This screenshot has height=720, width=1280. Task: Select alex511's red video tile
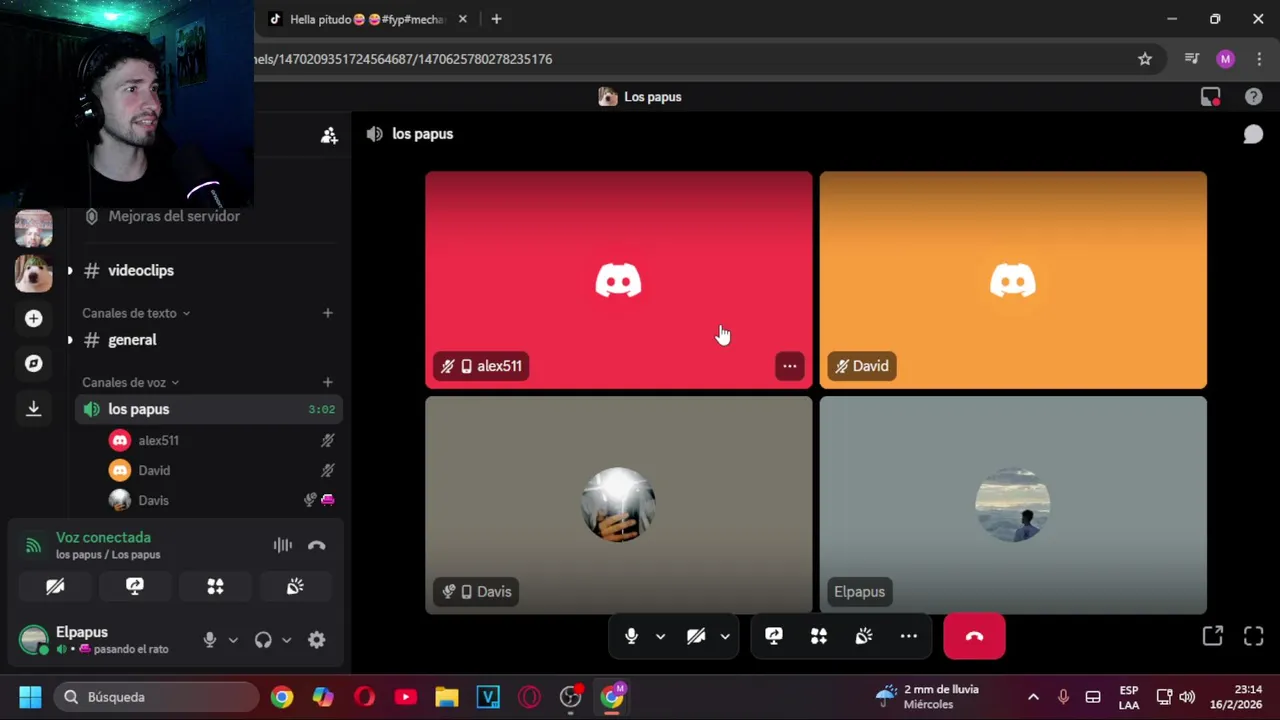click(619, 280)
